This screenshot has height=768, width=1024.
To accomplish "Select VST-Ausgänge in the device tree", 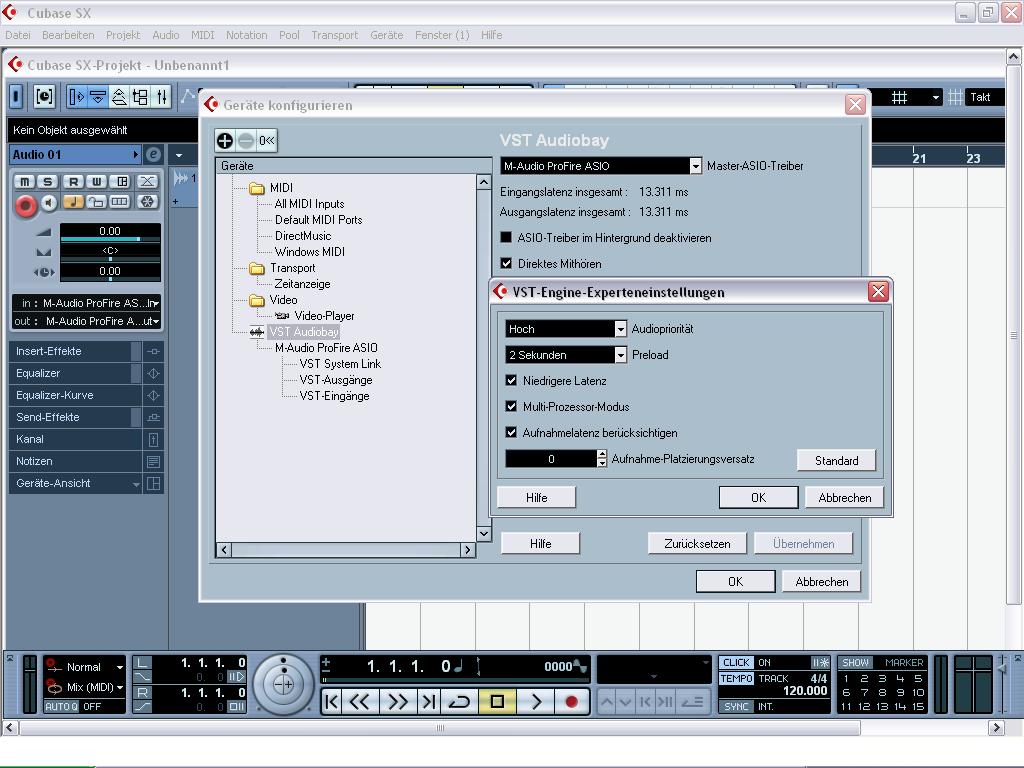I will pyautogui.click(x=336, y=380).
